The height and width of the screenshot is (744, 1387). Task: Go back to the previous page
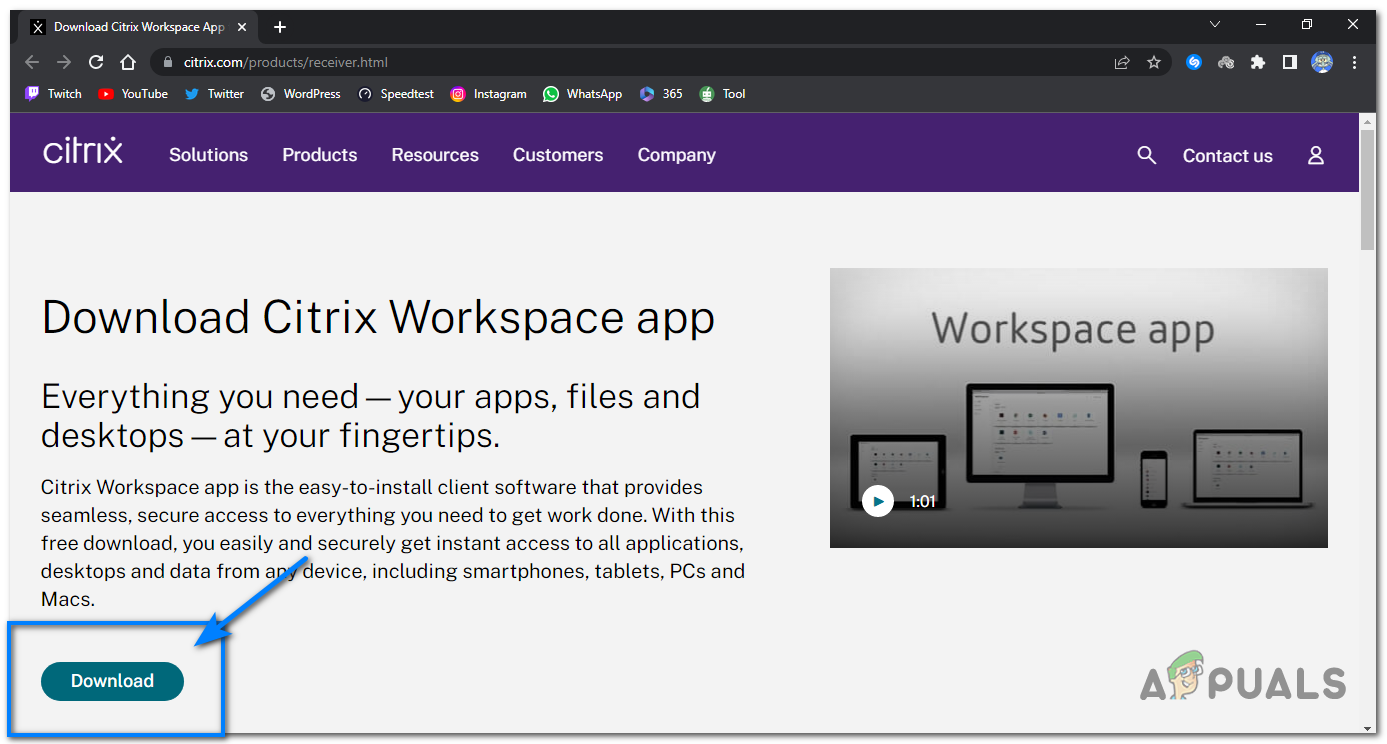32,62
